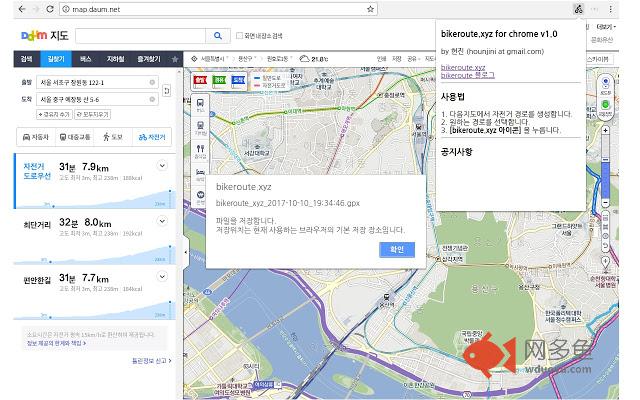Click the bikeroute.xyz bicycle extension icon
This screenshot has width=640, height=400.
[578, 9]
